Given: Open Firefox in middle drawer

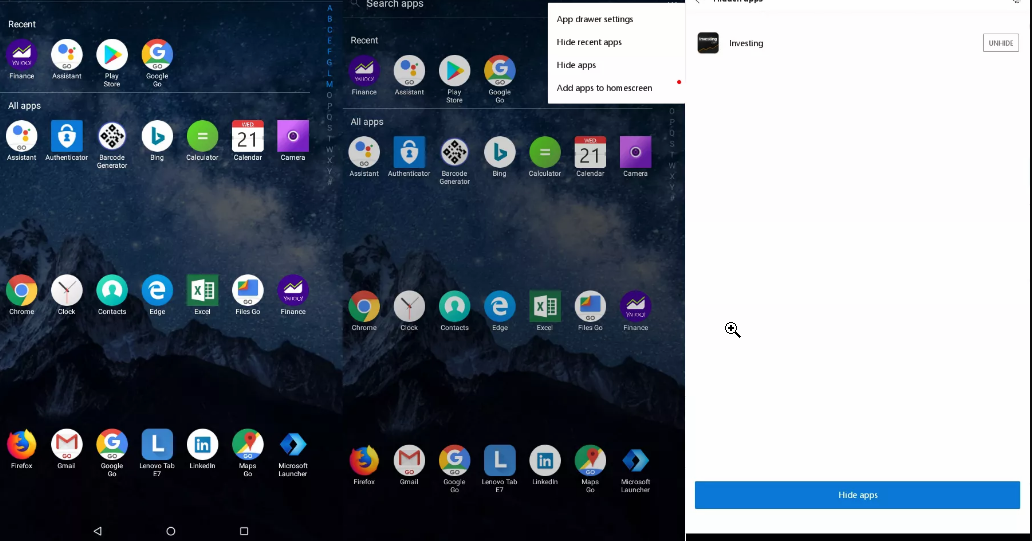Looking at the screenshot, I should coord(364,460).
